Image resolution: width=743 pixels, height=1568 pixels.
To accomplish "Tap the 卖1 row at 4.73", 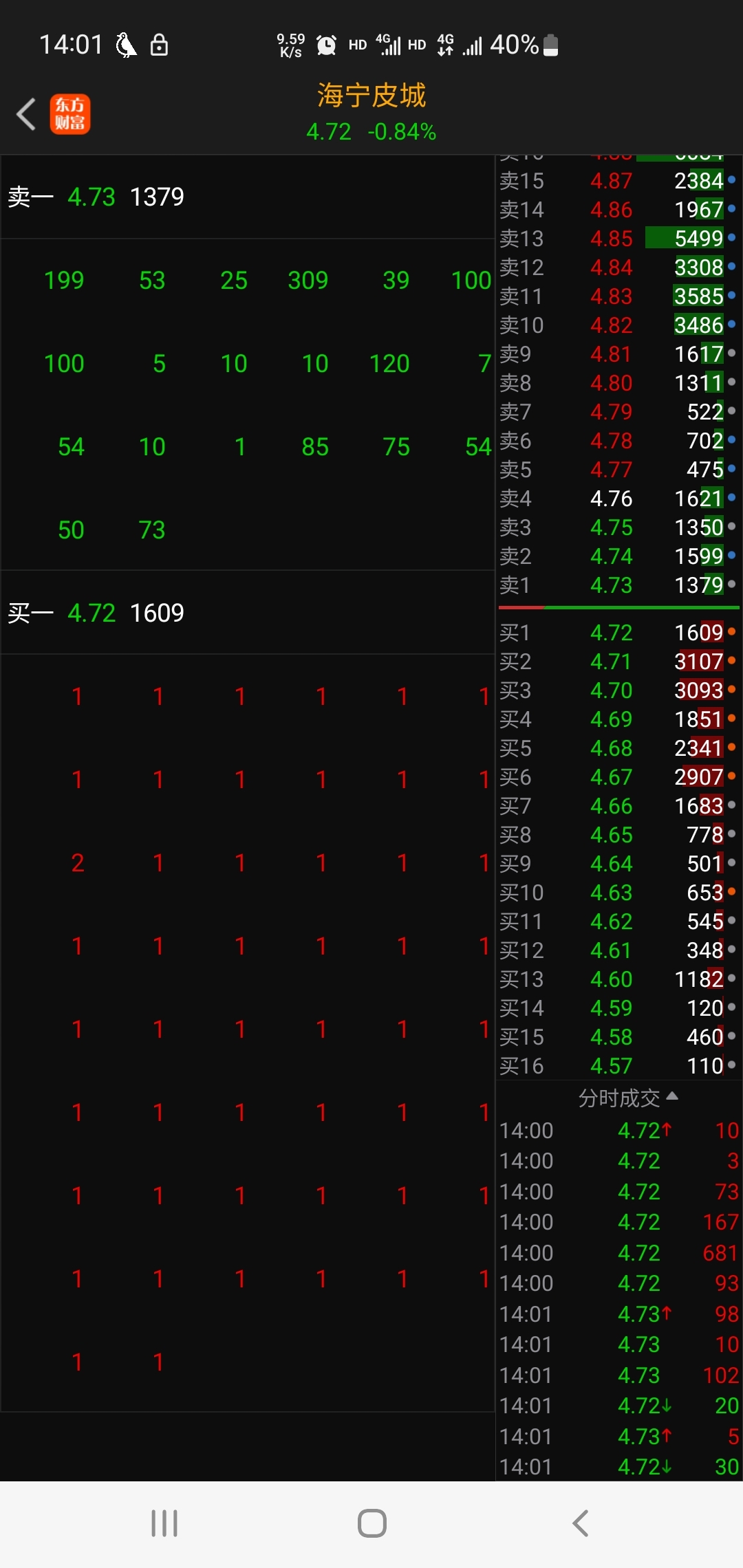I will 618,585.
